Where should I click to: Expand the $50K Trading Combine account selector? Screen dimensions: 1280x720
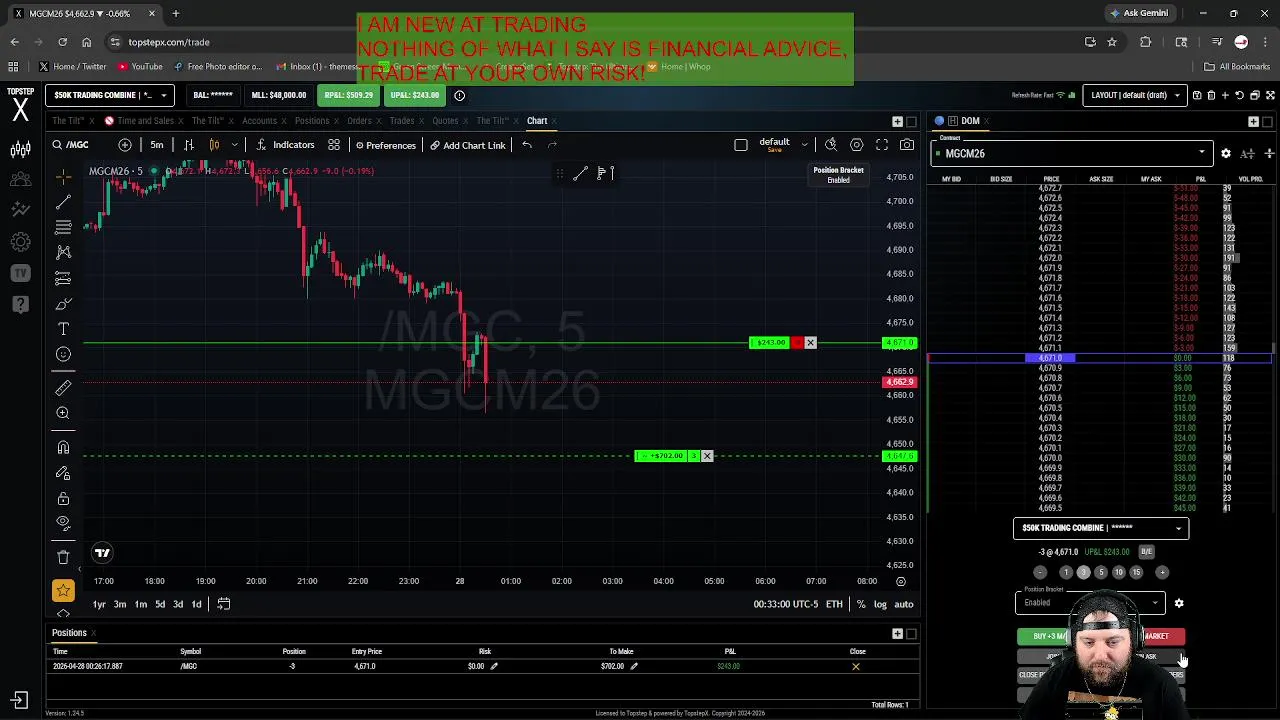point(110,95)
